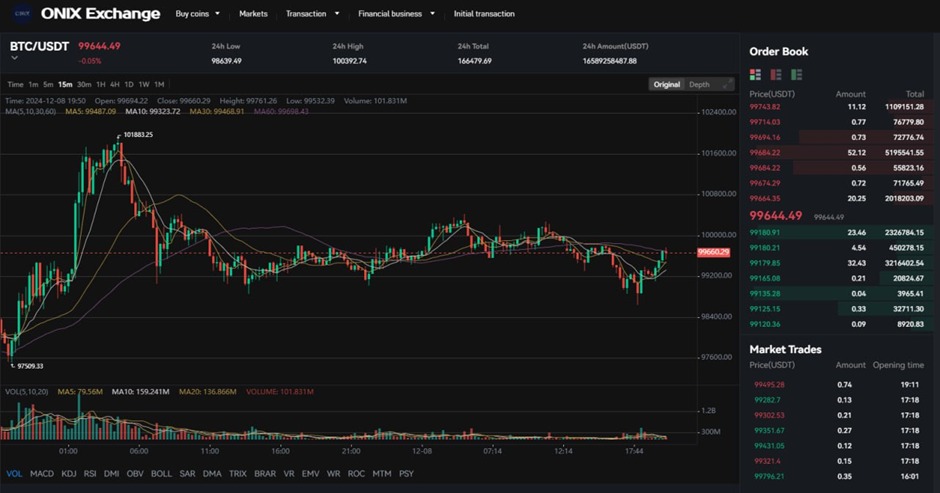Open the Buy coins dropdown menu

coord(197,14)
